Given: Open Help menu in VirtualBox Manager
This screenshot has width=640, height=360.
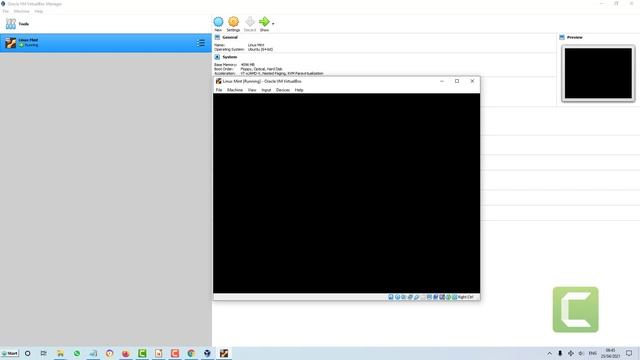Looking at the screenshot, I should pyautogui.click(x=38, y=11).
